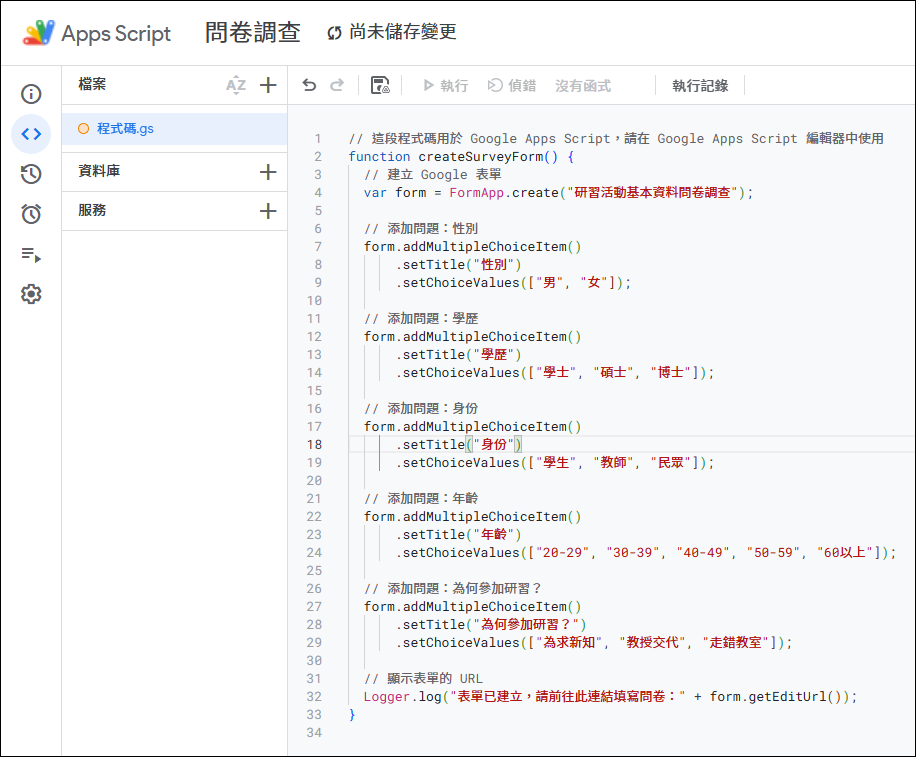Click .setTitle("身份") on line 18
The height and width of the screenshot is (757, 916).
(x=459, y=445)
